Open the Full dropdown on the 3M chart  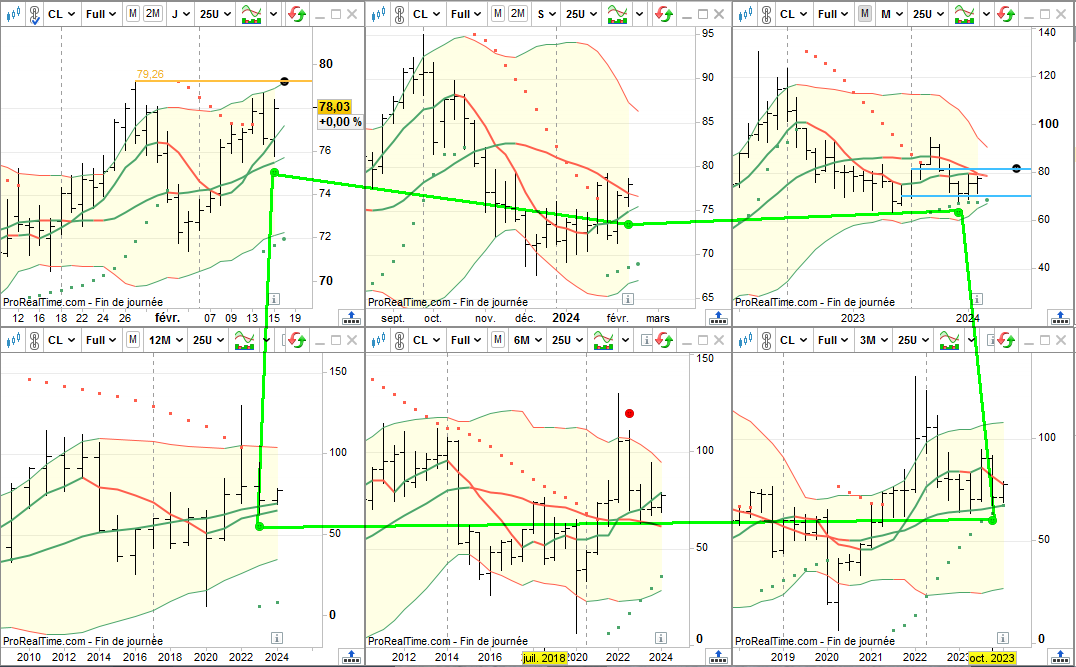834,340
